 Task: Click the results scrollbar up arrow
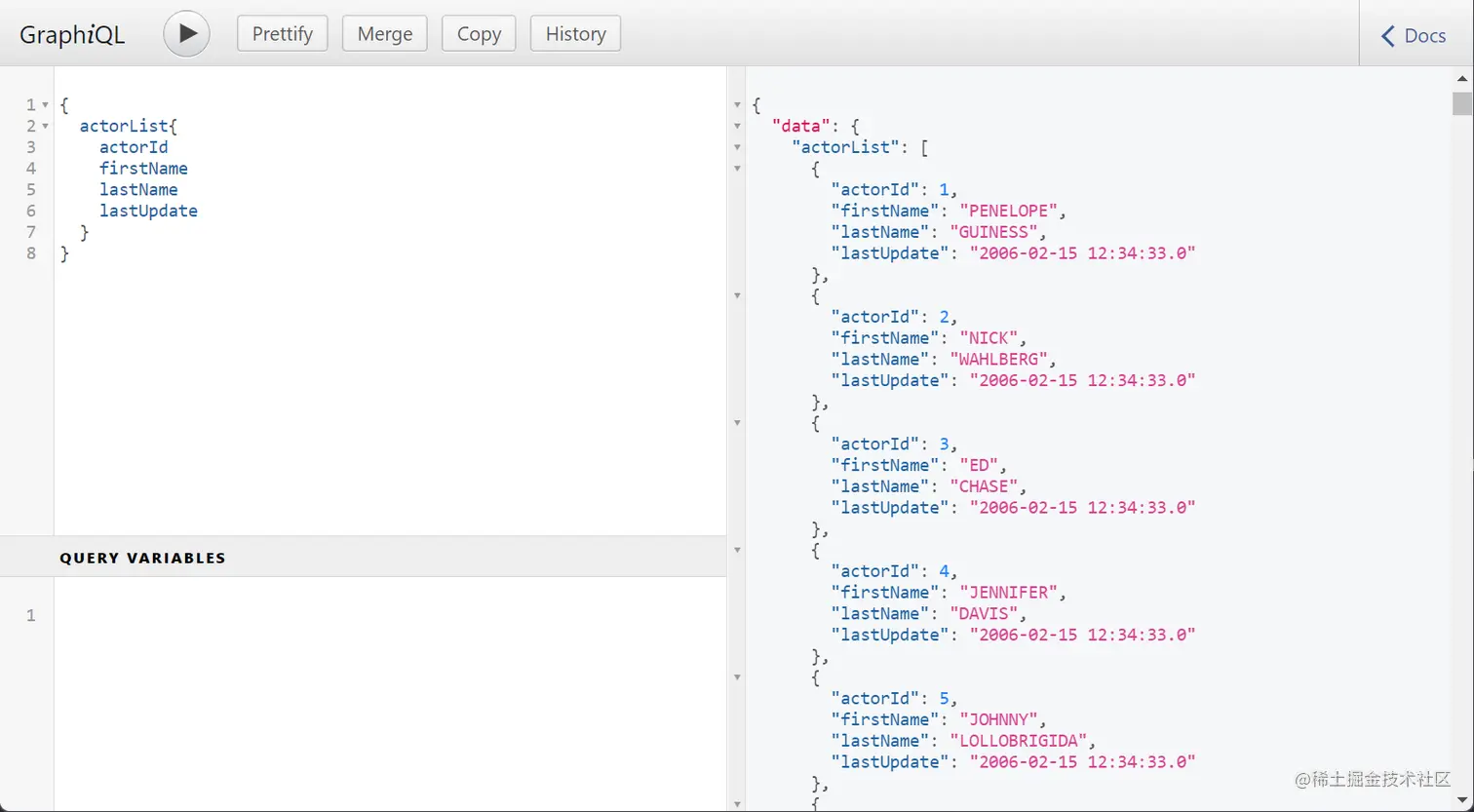tap(1462, 78)
